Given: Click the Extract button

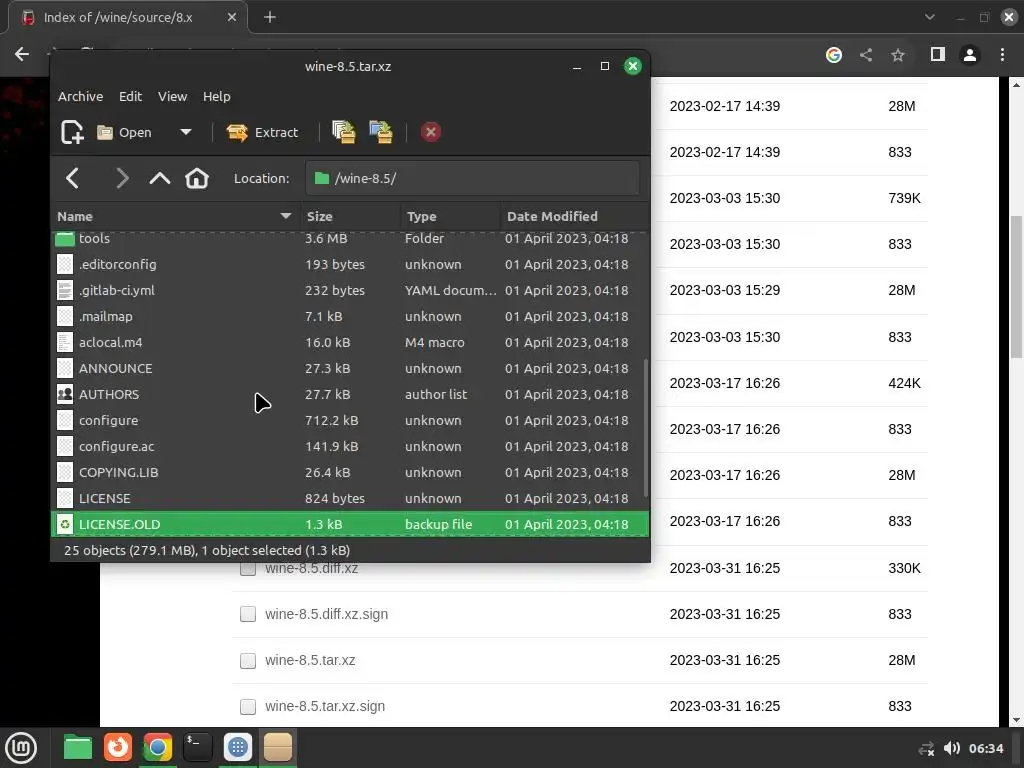Looking at the screenshot, I should (263, 133).
